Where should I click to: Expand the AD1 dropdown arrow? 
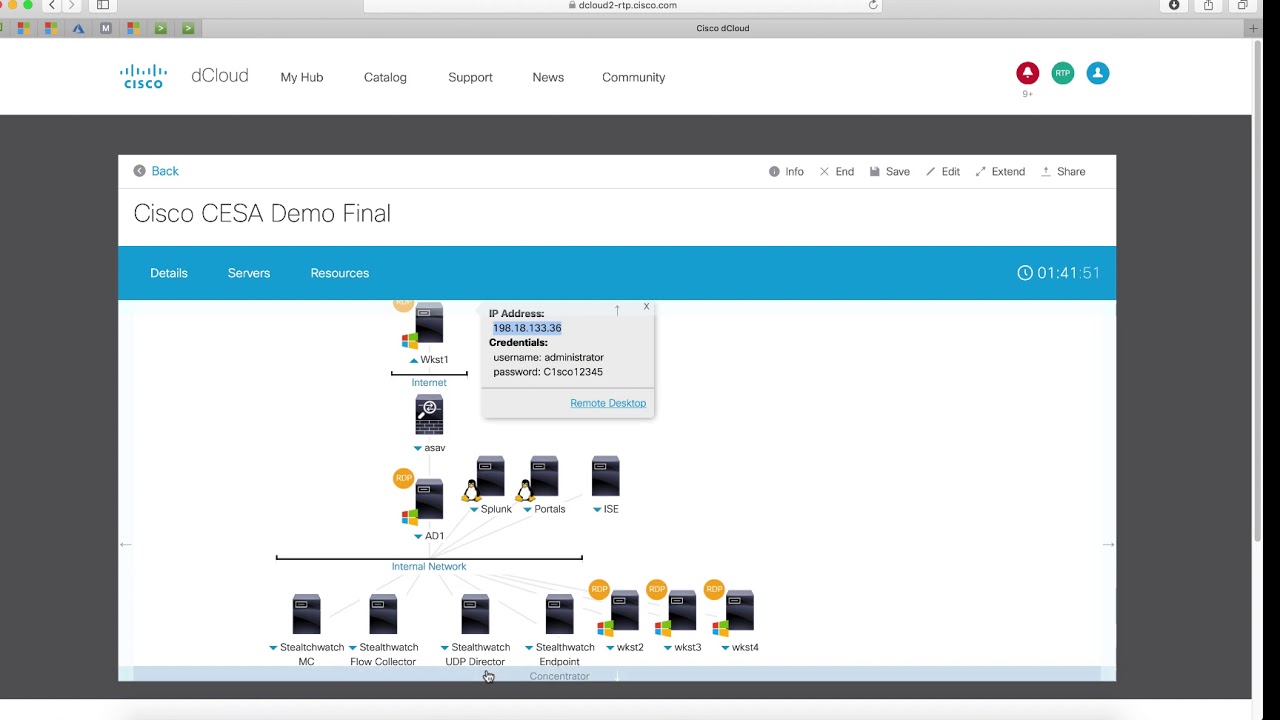click(x=418, y=537)
